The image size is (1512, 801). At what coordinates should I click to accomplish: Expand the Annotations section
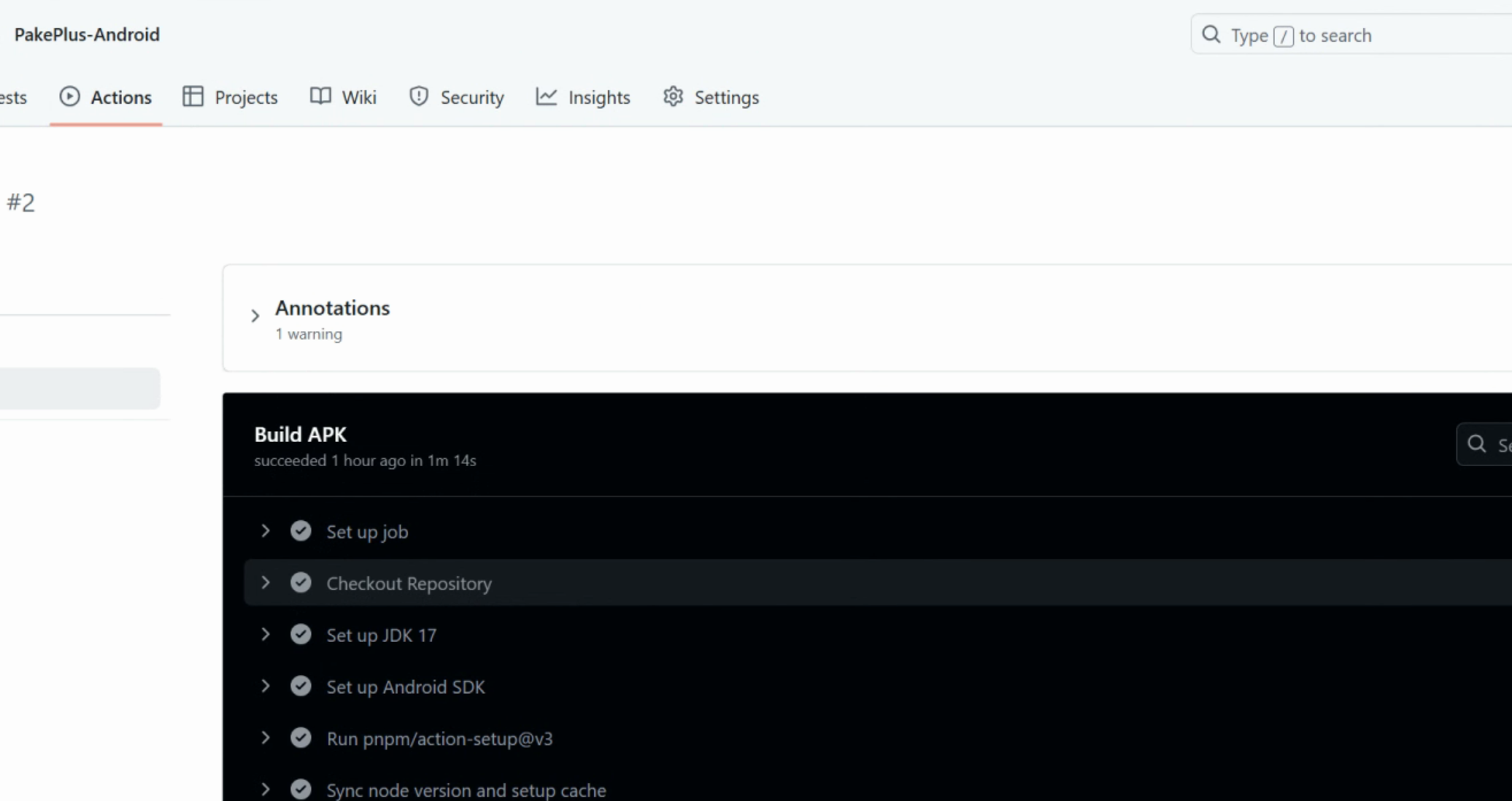(x=255, y=315)
